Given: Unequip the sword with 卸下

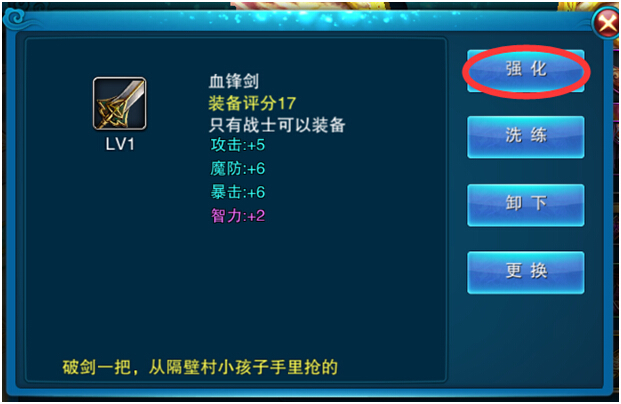Looking at the screenshot, I should [x=526, y=205].
